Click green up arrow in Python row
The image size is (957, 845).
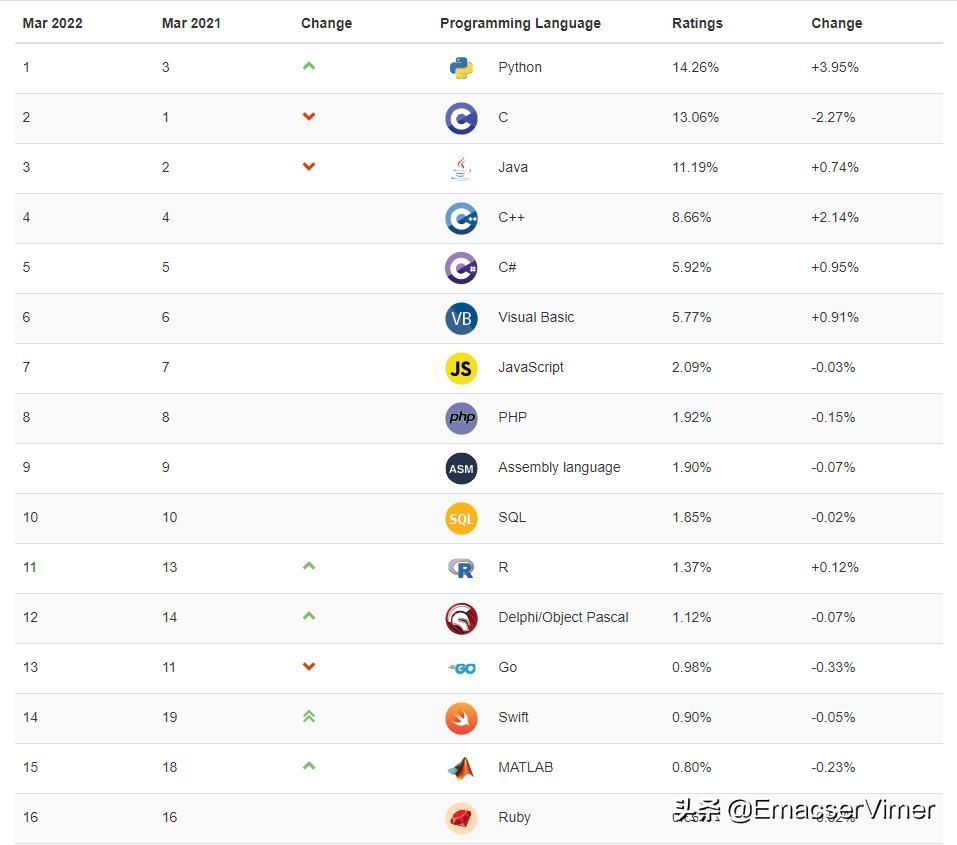coord(309,66)
